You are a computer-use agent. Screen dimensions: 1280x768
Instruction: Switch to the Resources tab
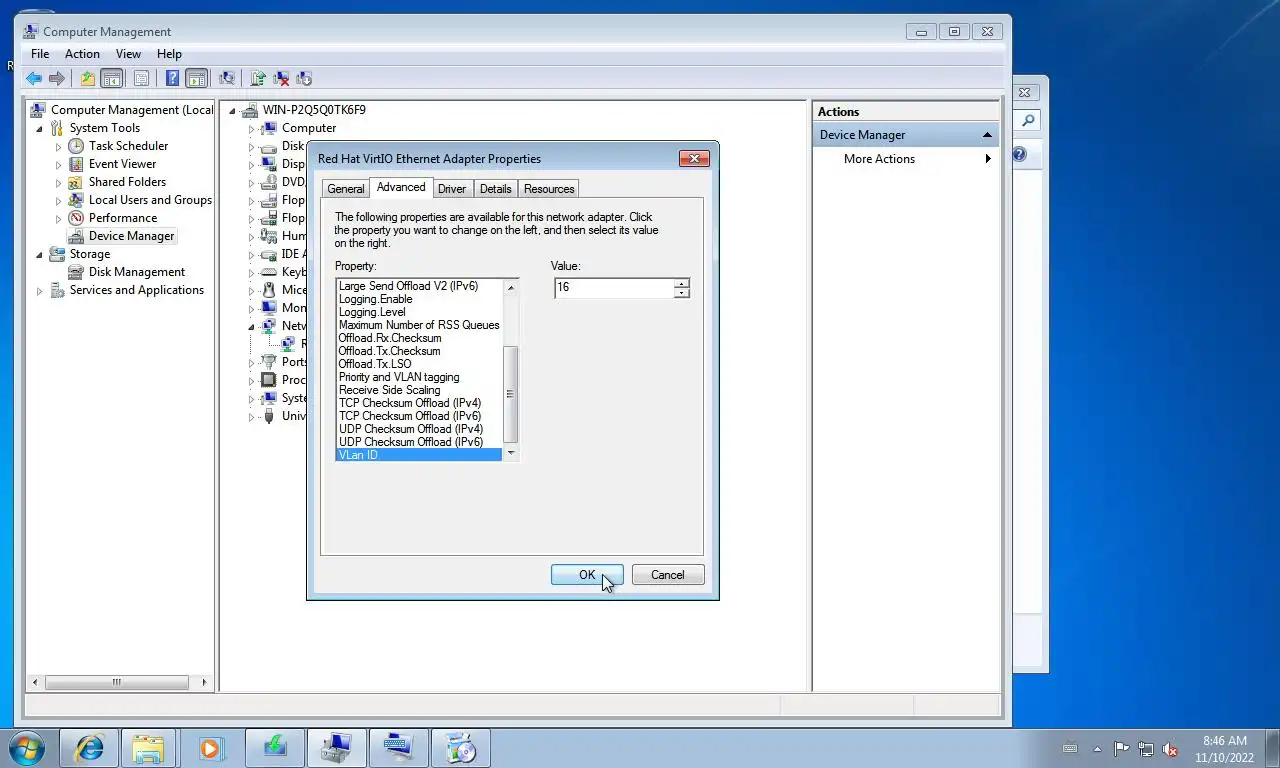point(549,189)
